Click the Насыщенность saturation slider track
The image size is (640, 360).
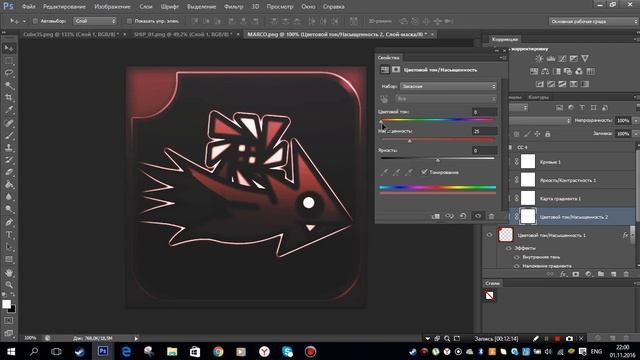click(438, 139)
